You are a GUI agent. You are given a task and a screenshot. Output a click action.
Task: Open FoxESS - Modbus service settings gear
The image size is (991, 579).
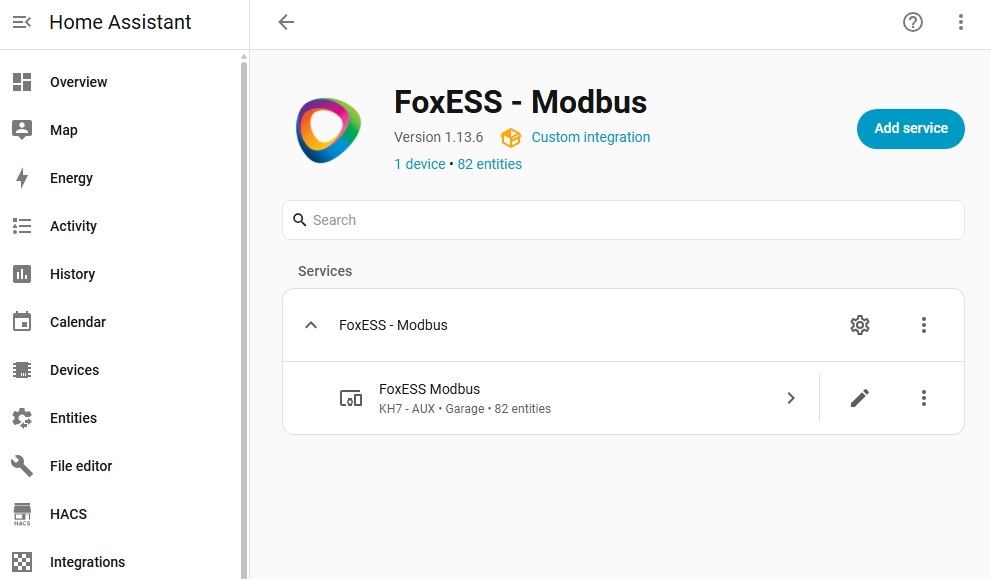pyautogui.click(x=860, y=325)
